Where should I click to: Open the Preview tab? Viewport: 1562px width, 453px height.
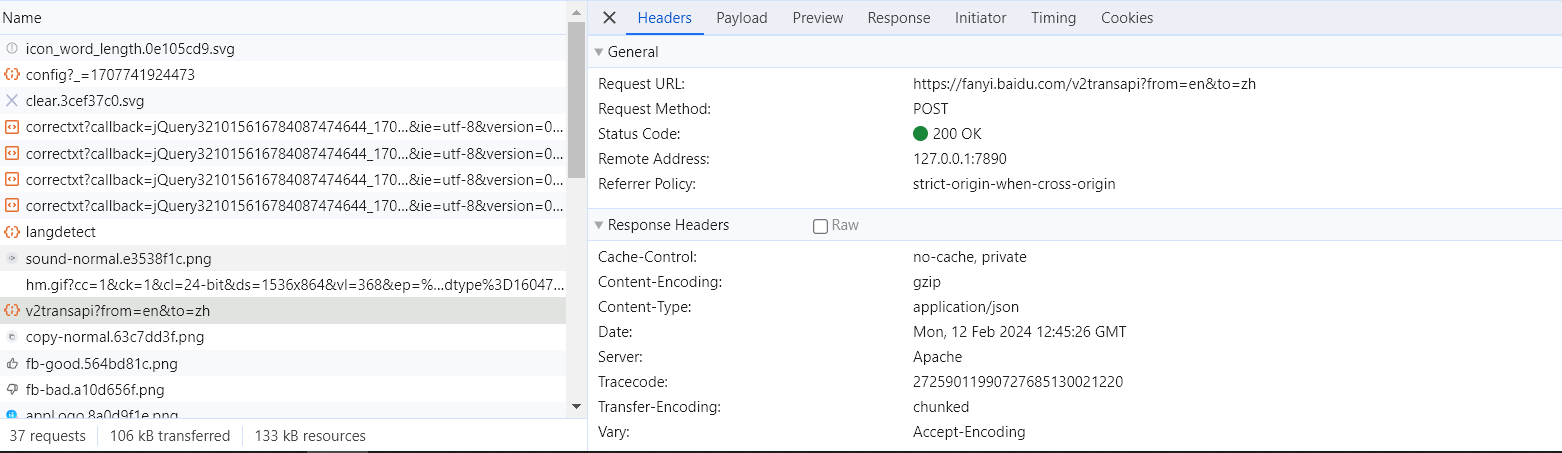817,18
